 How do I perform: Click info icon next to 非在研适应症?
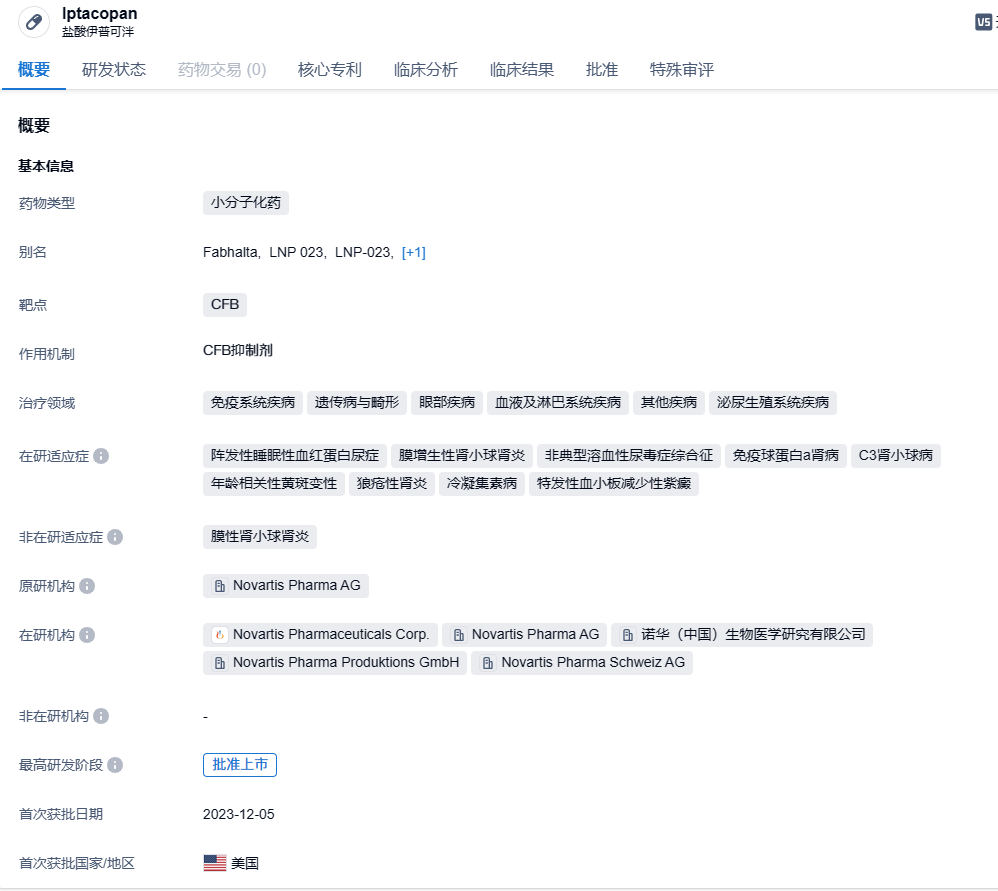(x=115, y=537)
